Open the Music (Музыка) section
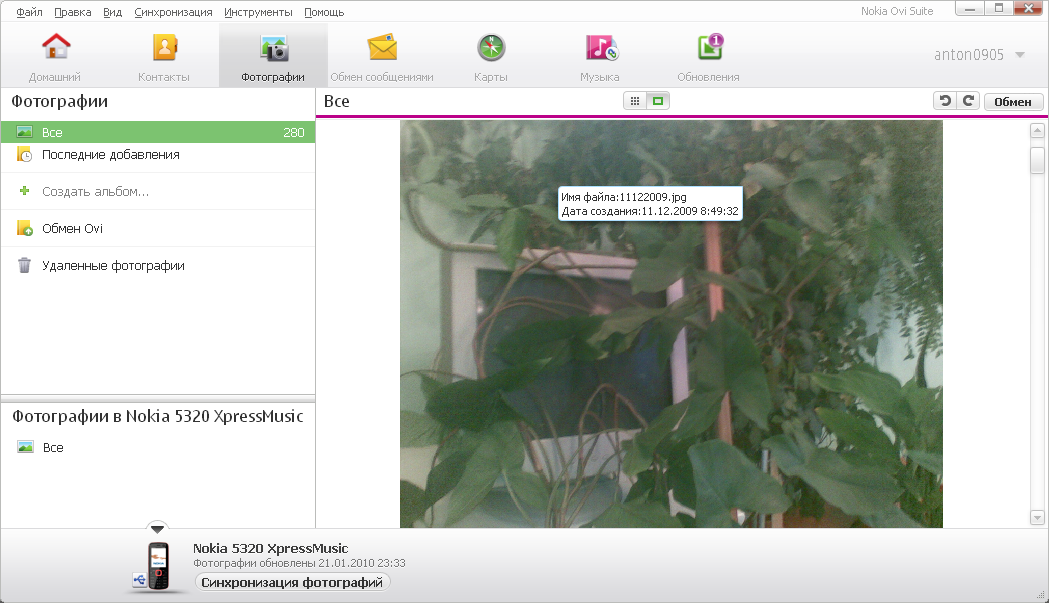Screen dimensions: 1049x603 600,58
